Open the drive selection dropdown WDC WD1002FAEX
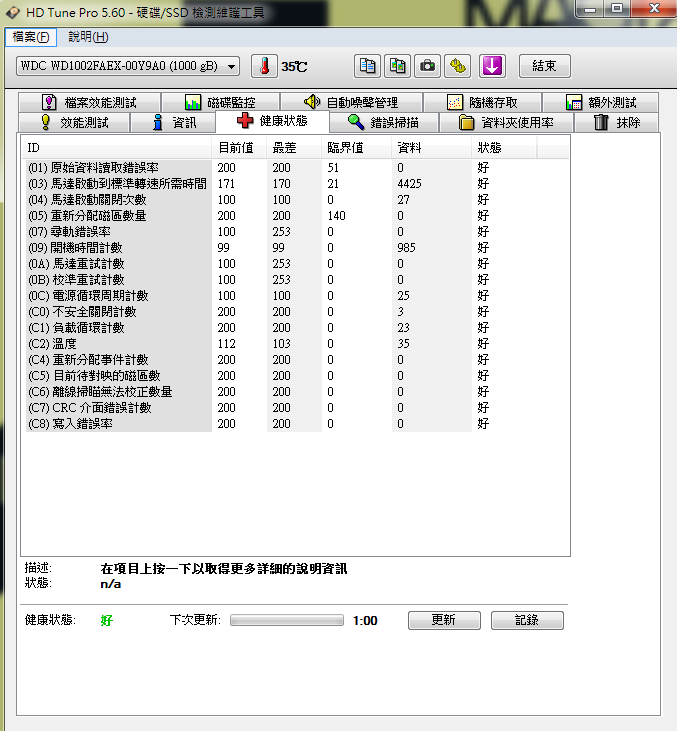Screen dimensions: 677x731 [128, 66]
